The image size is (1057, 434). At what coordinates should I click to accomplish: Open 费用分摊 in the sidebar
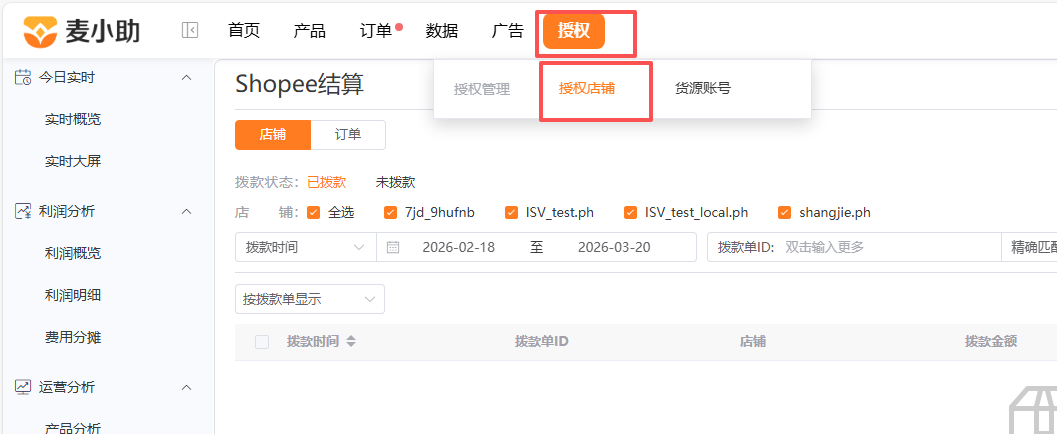coord(73,337)
